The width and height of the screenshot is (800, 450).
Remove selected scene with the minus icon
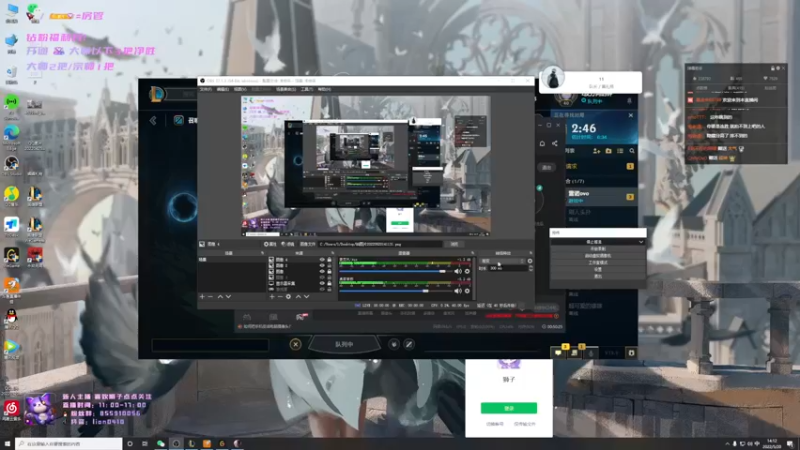[210, 296]
